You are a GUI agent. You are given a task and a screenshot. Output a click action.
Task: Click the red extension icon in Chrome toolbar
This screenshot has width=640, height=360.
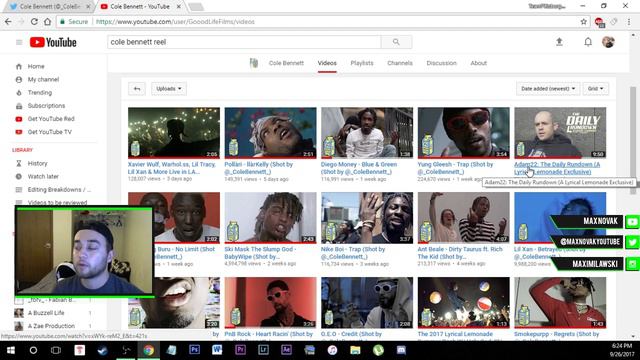599,22
